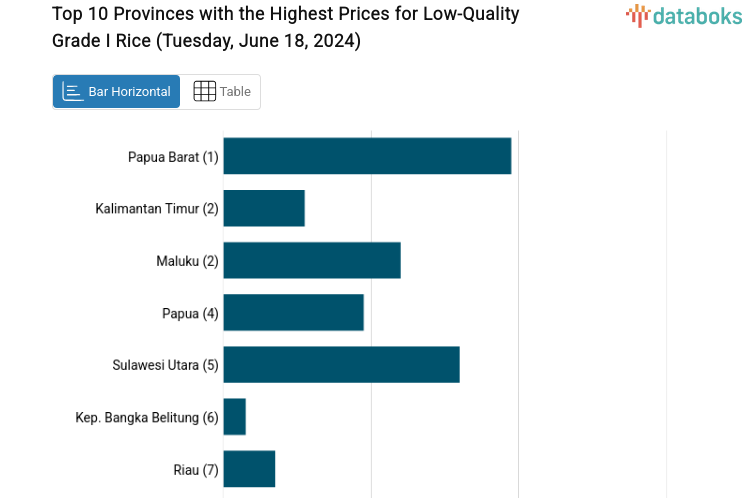This screenshot has height=498, width=753.
Task: Click the Riau (7) axis label
Action: [196, 469]
